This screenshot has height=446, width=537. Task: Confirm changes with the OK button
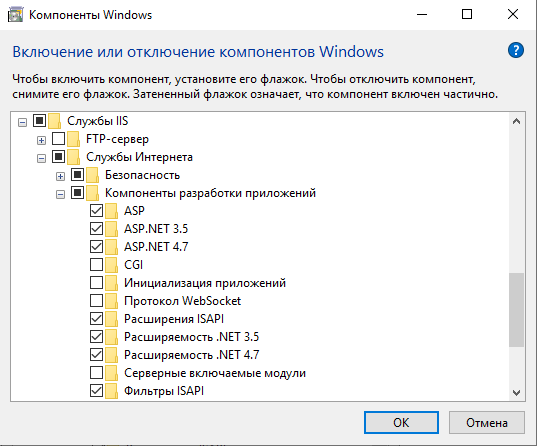[x=401, y=422]
